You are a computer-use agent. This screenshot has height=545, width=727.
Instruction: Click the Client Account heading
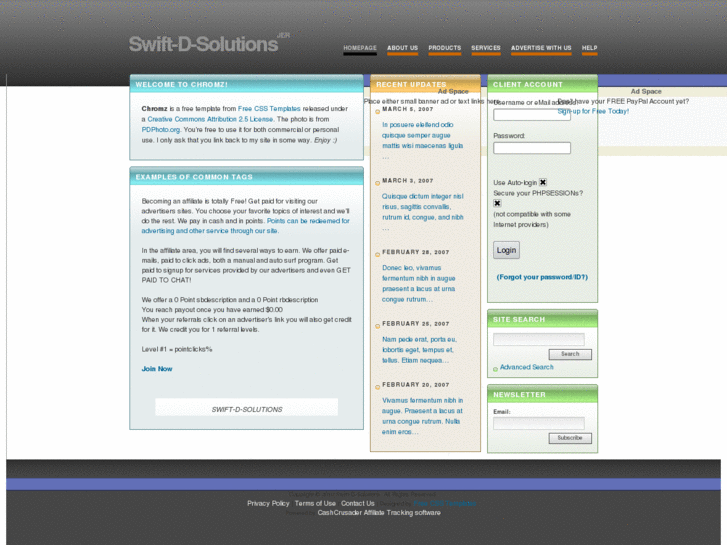tap(528, 84)
